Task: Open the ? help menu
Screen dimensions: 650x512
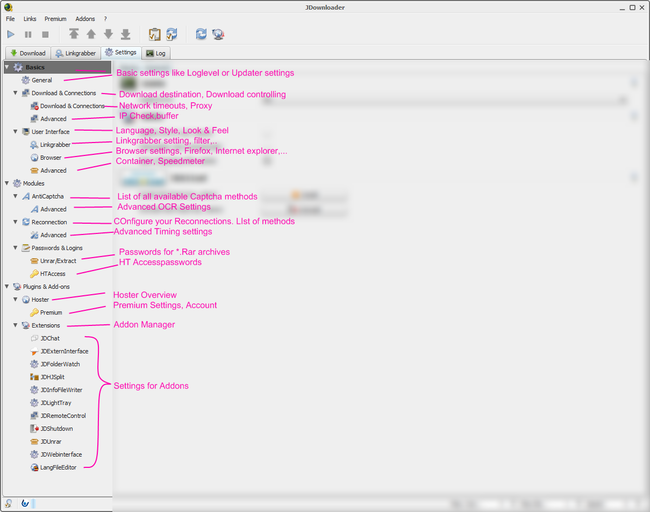Action: coord(105,19)
